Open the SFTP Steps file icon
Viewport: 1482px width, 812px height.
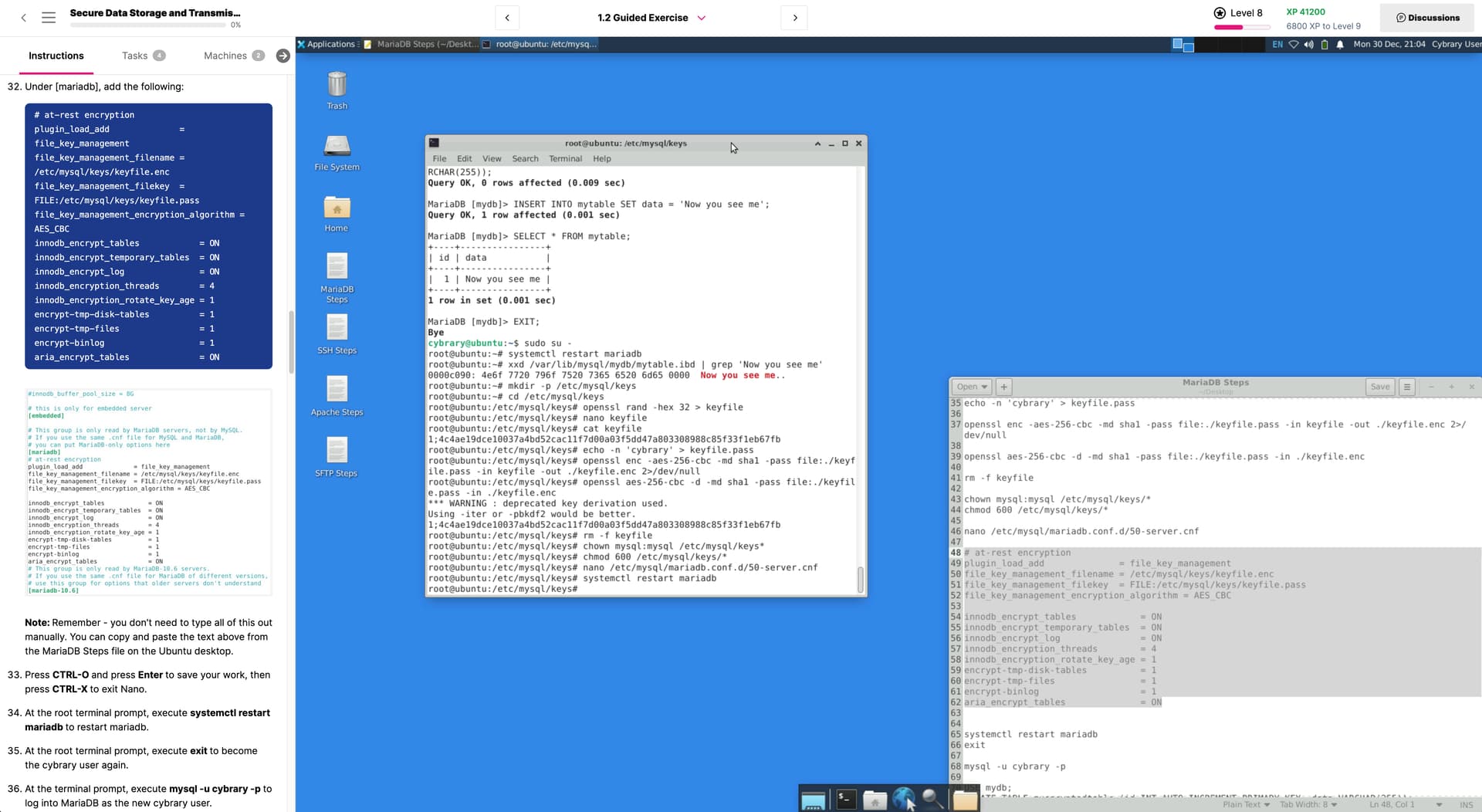[x=337, y=451]
